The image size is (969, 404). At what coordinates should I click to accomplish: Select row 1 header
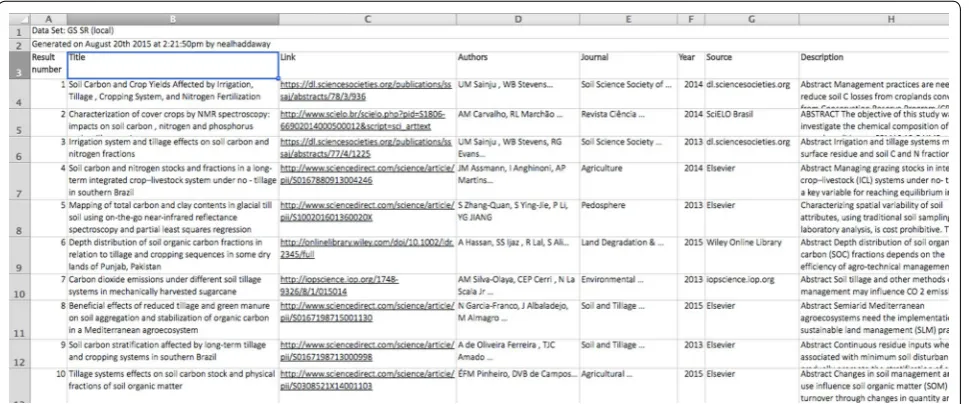(x=19, y=32)
